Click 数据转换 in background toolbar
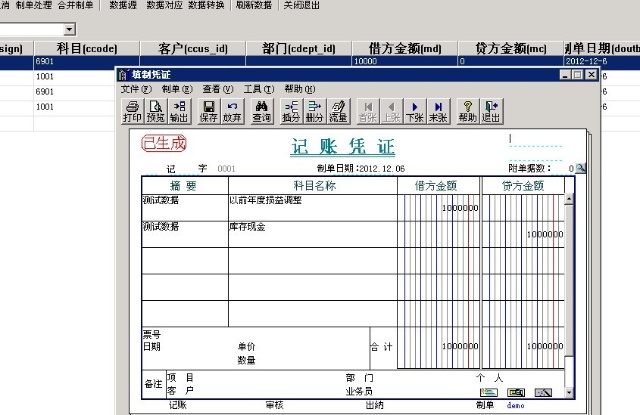Image resolution: width=640 pixels, height=415 pixels. [206, 5]
